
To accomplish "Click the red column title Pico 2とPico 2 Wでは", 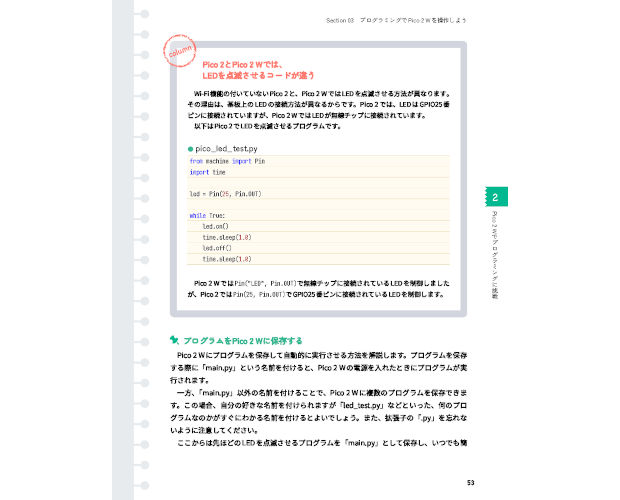I will click(x=242, y=64).
